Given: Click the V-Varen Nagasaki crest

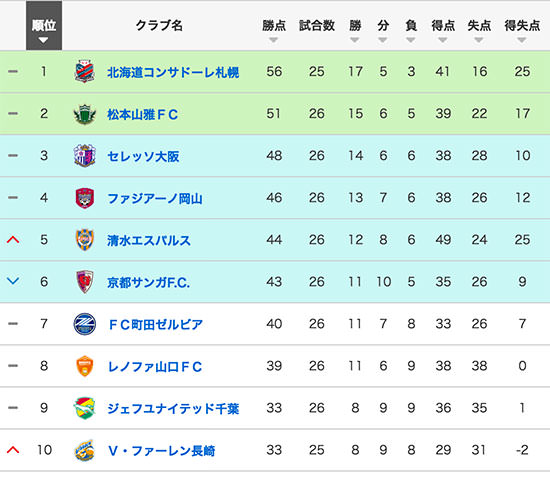Looking at the screenshot, I should [x=85, y=450].
